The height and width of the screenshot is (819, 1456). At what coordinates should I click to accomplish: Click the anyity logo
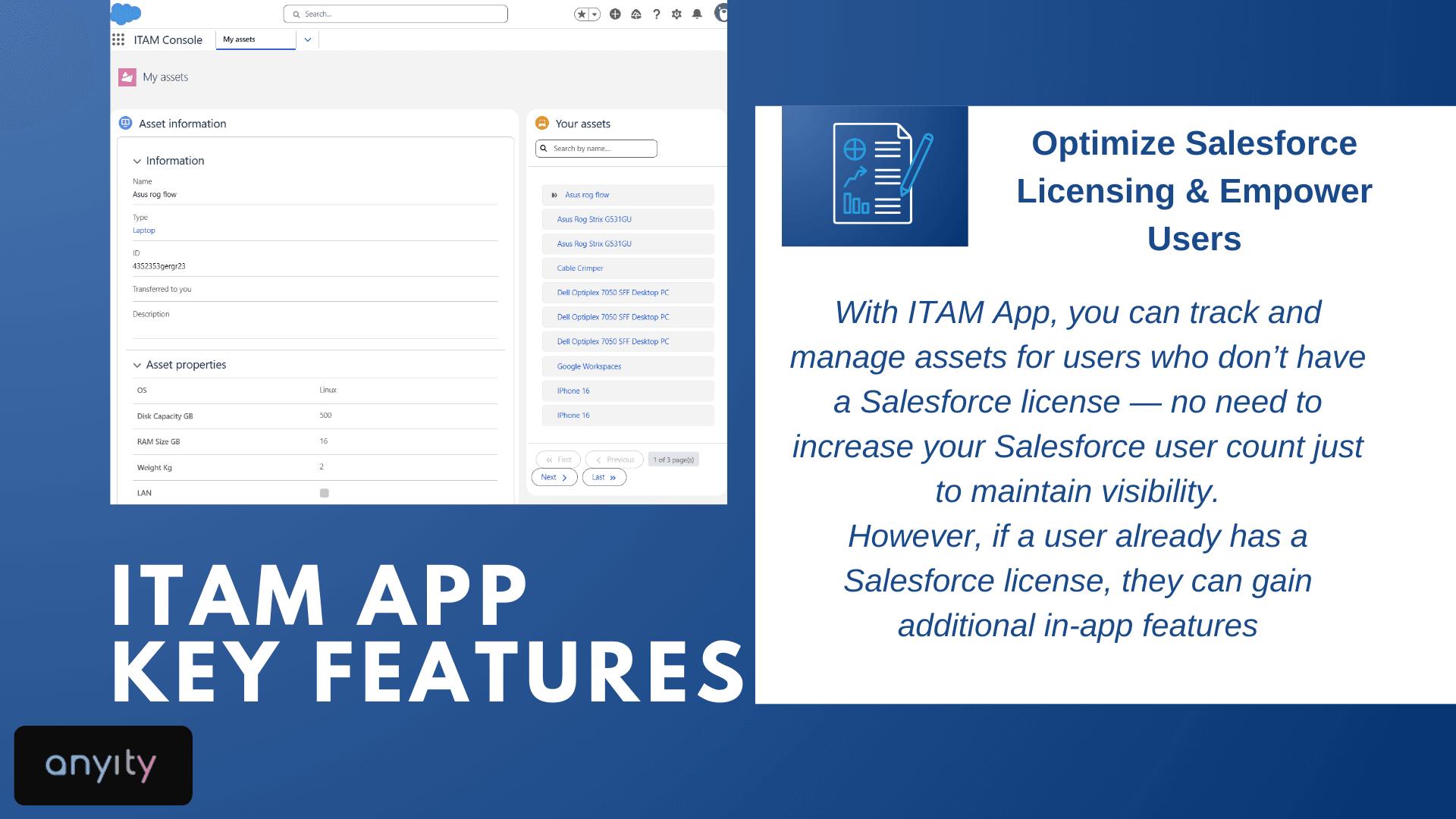[103, 765]
